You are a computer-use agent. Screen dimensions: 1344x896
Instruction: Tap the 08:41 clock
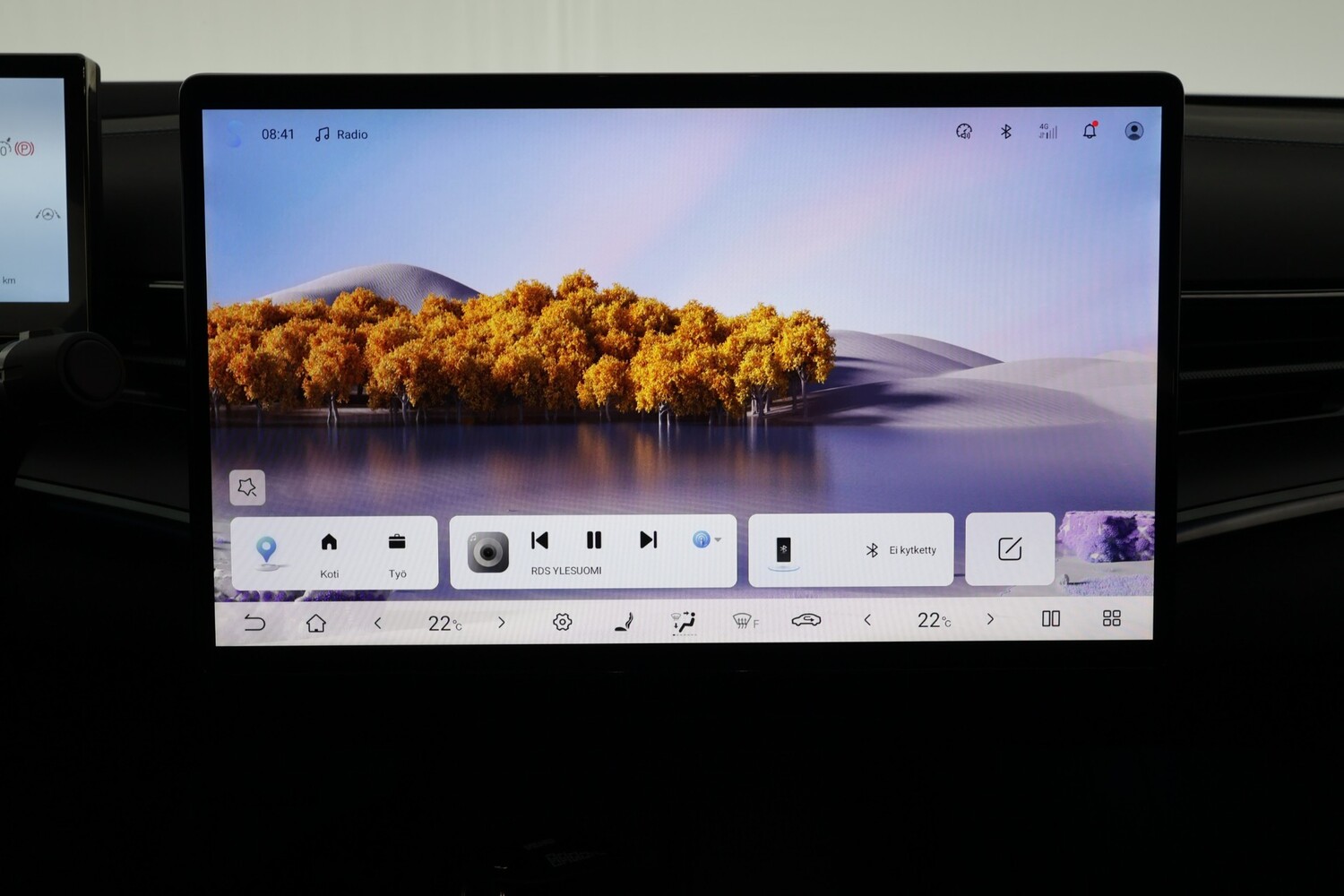pyautogui.click(x=278, y=134)
